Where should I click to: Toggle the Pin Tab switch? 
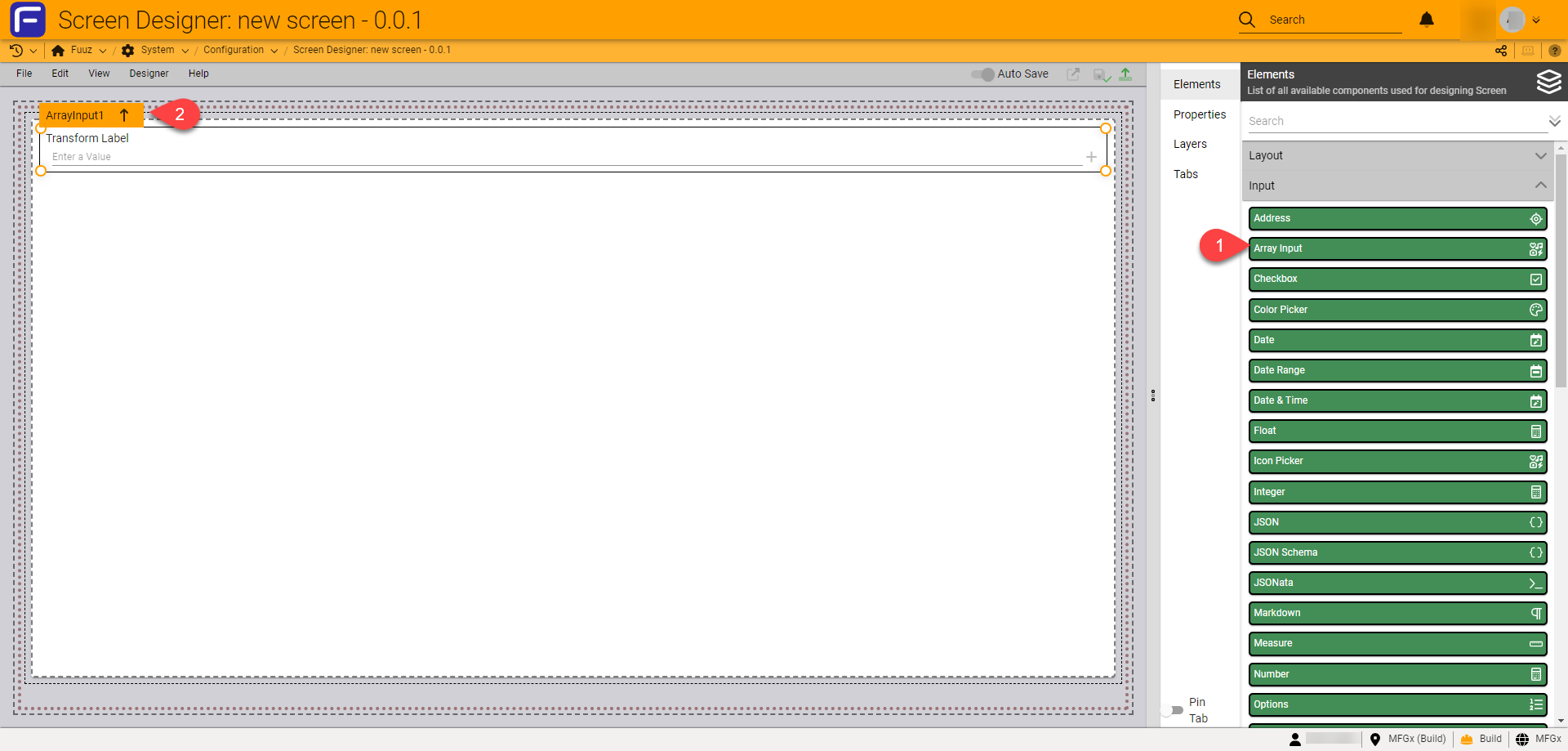[1173, 710]
